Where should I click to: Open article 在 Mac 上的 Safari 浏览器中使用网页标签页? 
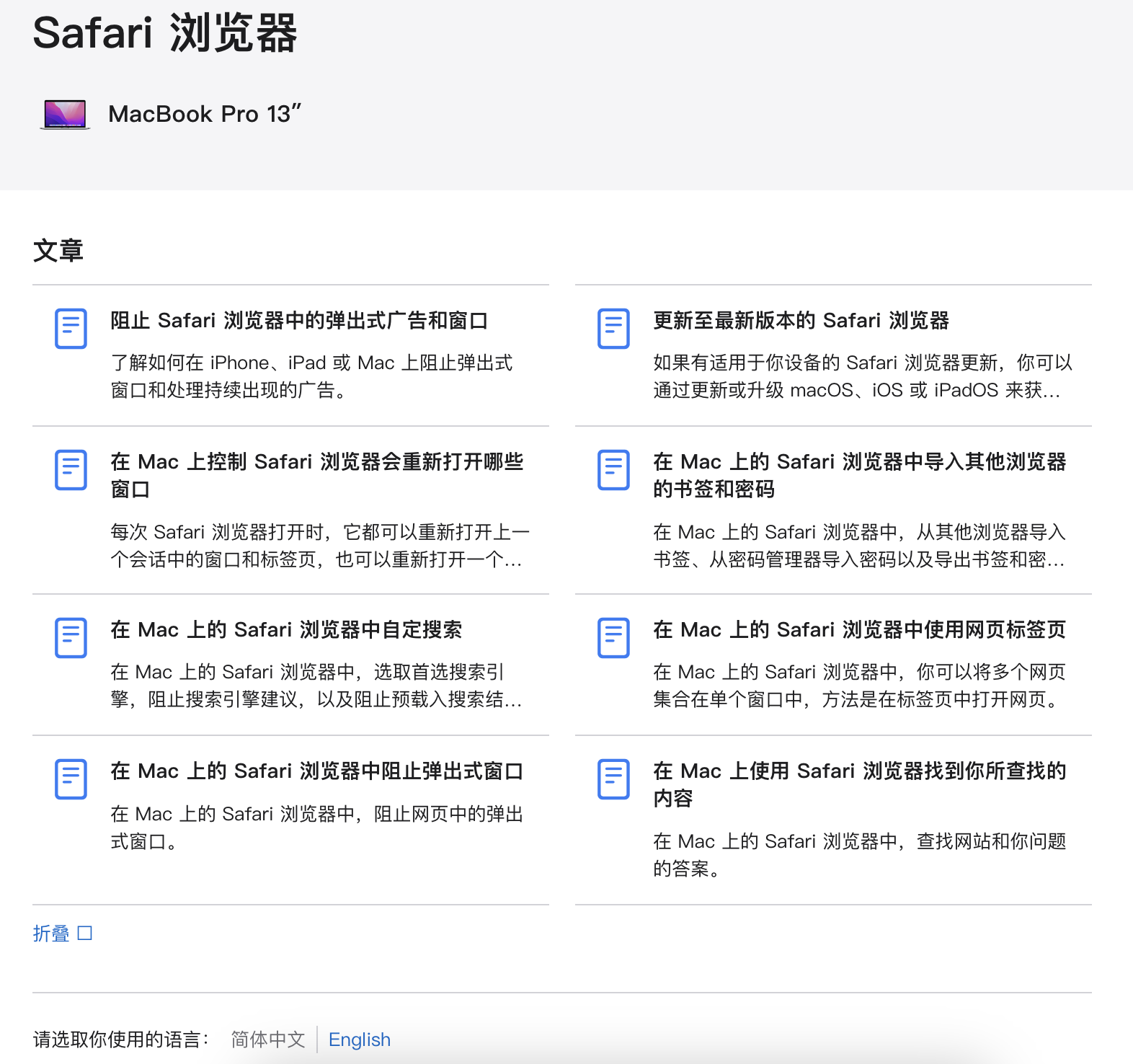tap(859, 630)
